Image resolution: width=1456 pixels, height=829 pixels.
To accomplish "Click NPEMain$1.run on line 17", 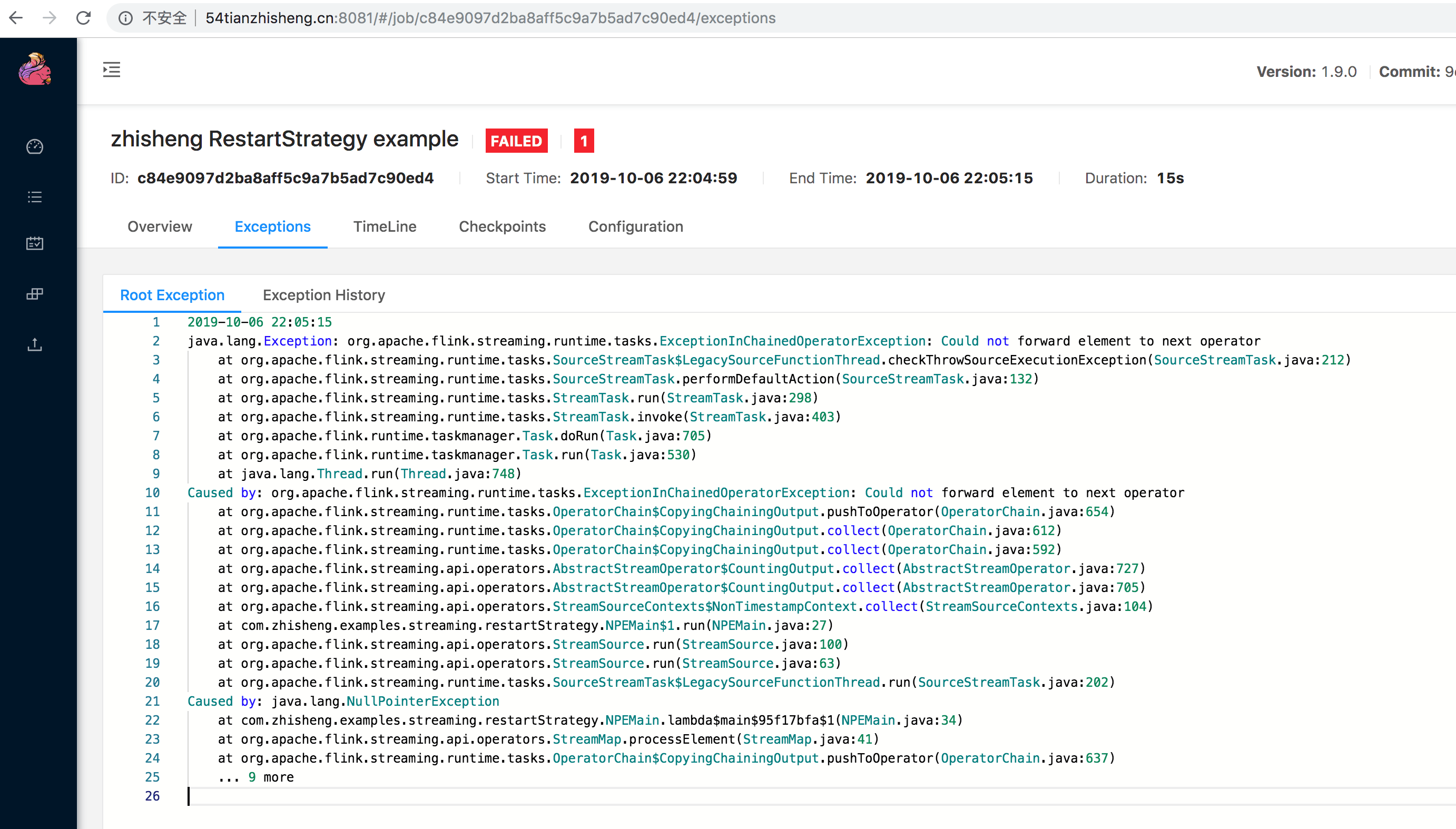I will (526, 626).
